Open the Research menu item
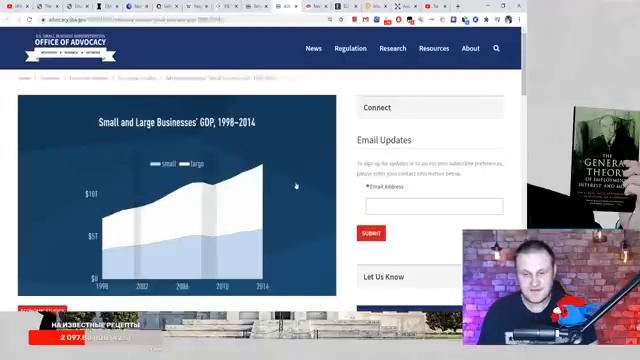Viewport: 640px width, 360px height. [x=393, y=49]
